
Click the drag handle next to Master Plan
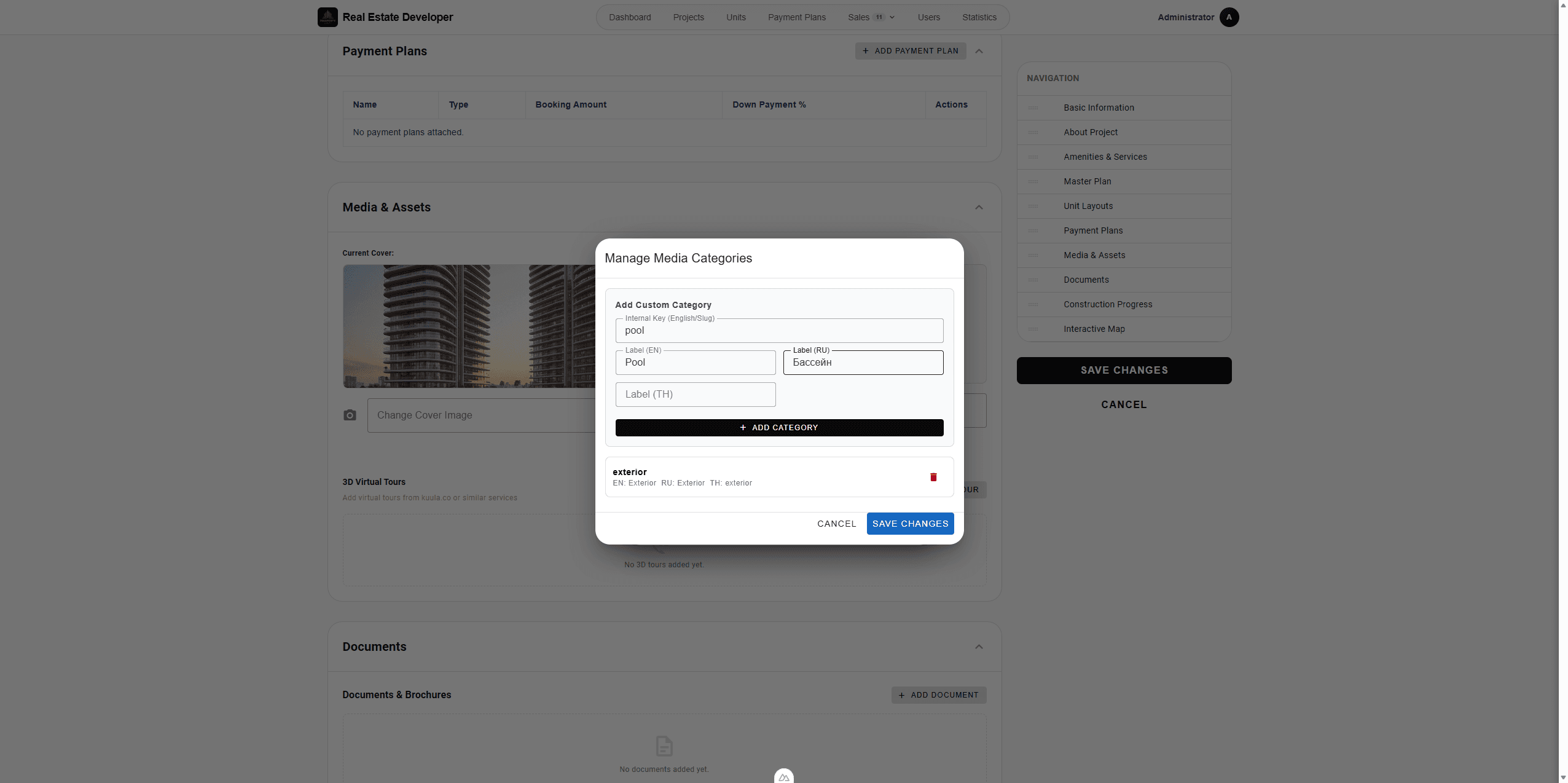click(1033, 181)
